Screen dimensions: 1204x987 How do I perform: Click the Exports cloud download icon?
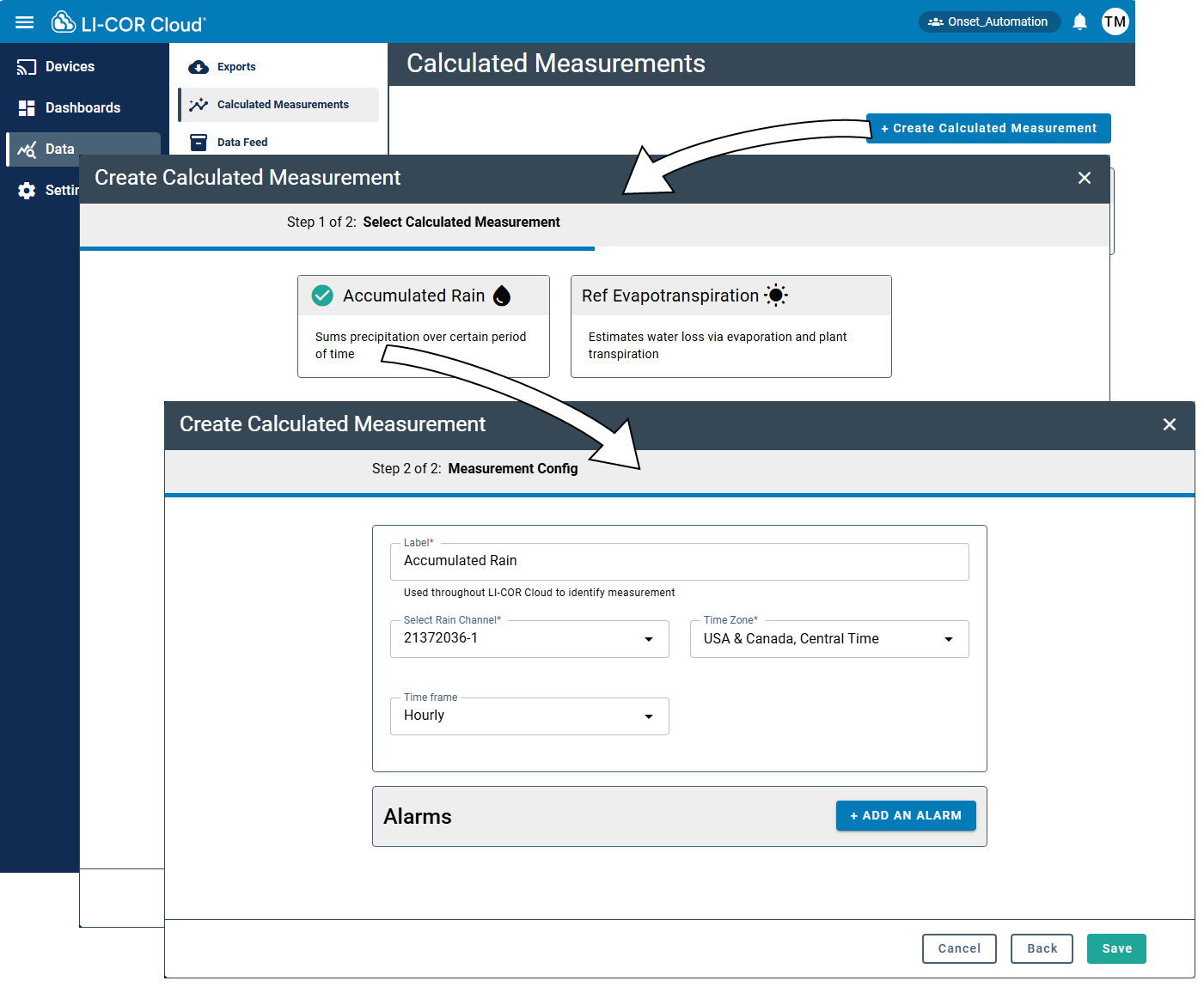(199, 67)
